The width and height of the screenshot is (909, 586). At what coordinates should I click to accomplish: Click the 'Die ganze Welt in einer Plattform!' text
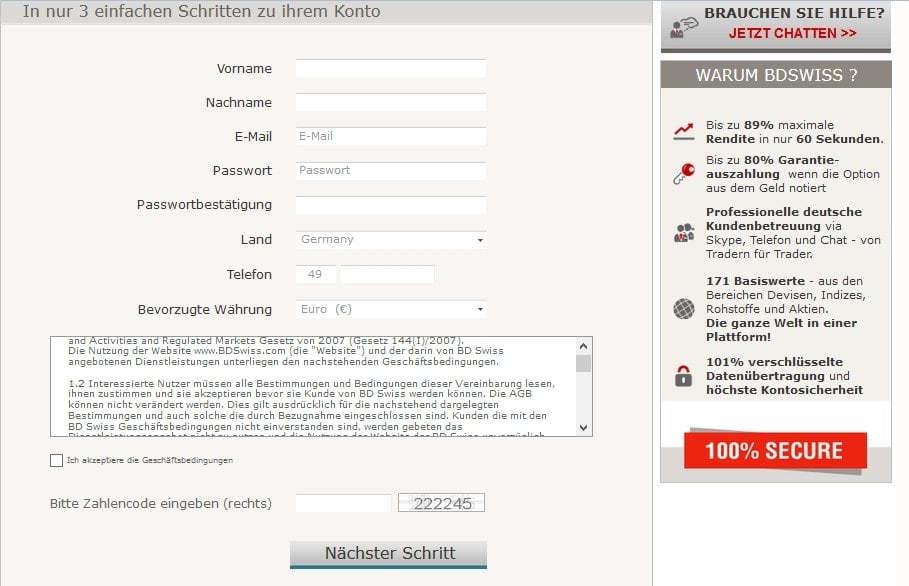click(781, 330)
